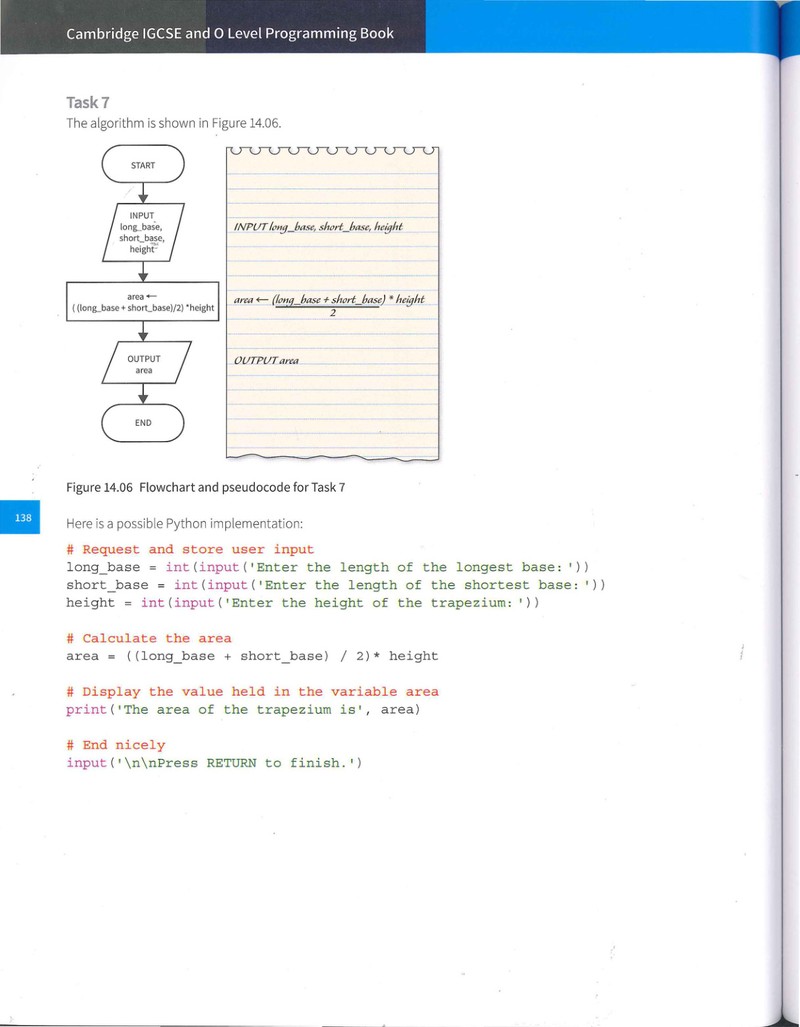Select the code line assigning height
The height and width of the screenshot is (1027, 800).
coord(303,603)
